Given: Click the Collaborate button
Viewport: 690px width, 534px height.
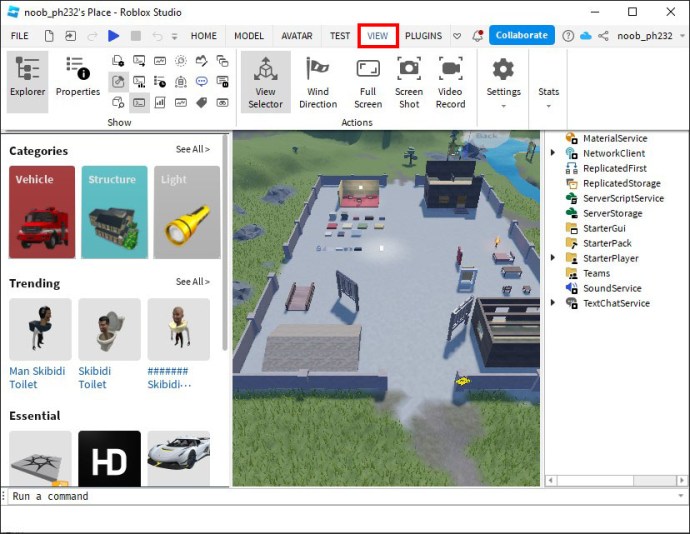Looking at the screenshot, I should (x=521, y=36).
